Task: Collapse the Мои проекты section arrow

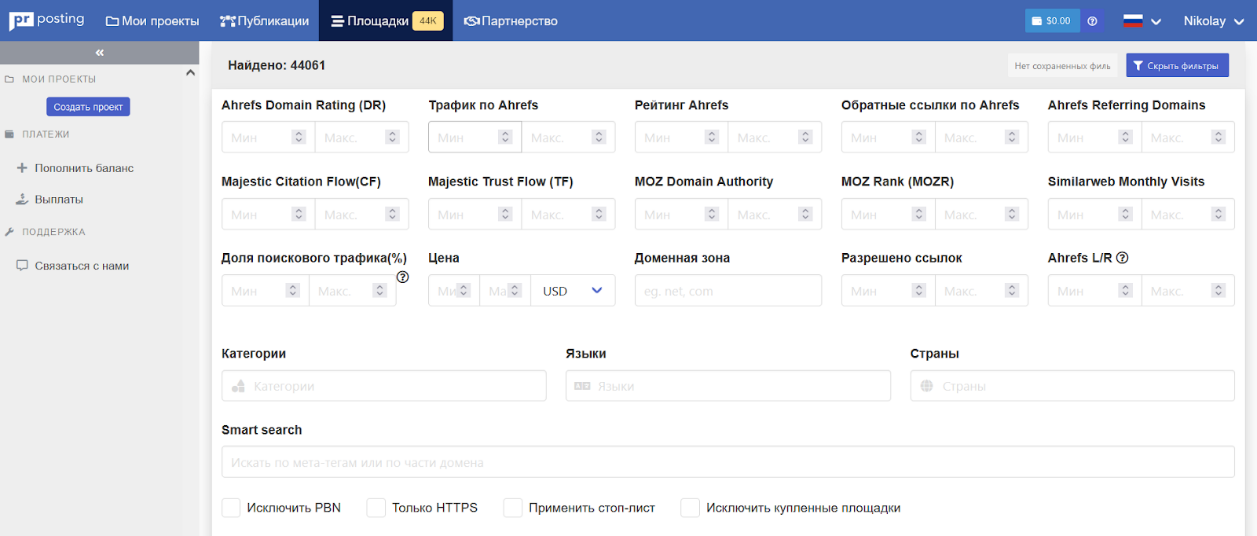Action: 191,72
